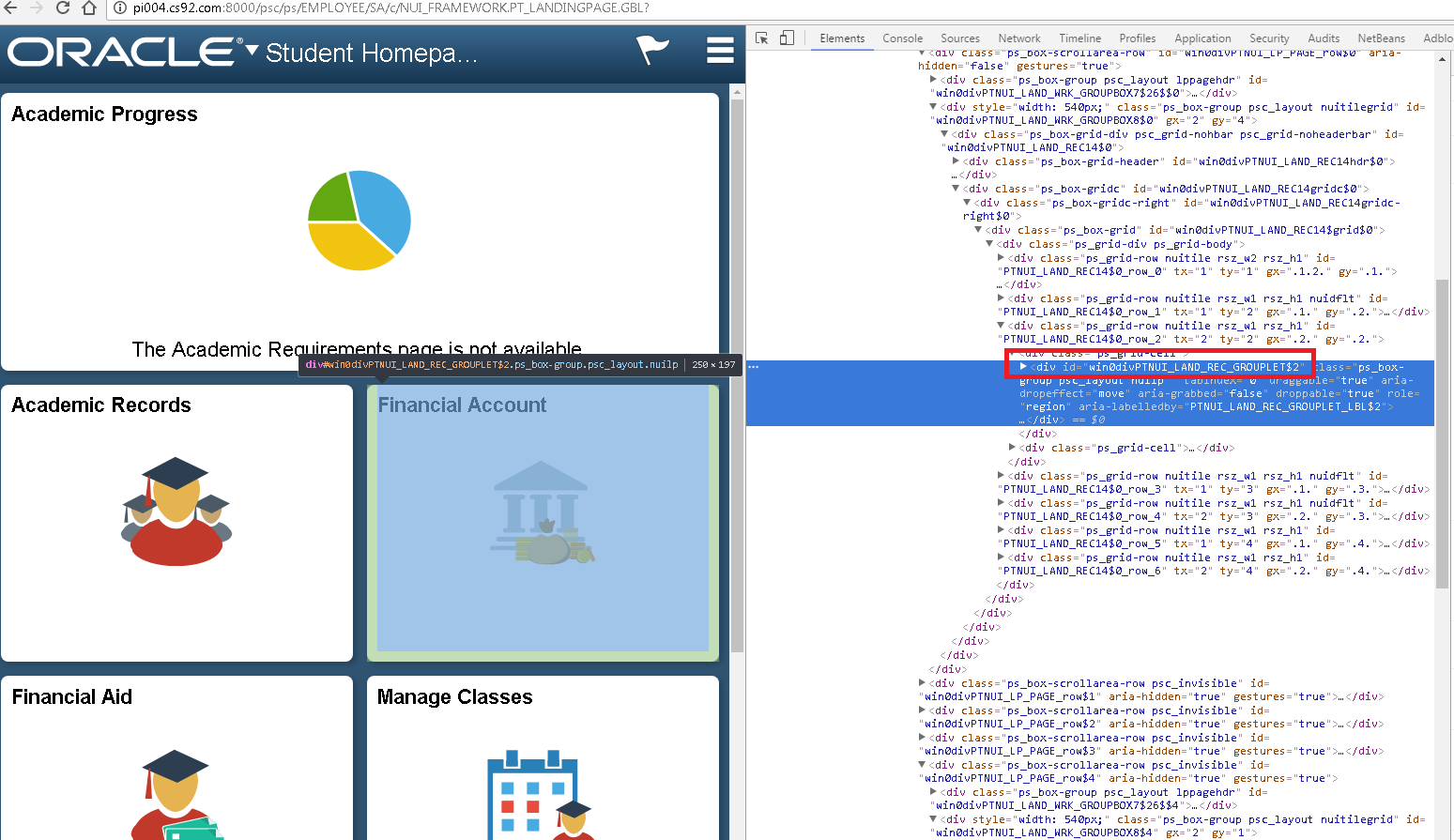The height and width of the screenshot is (840, 1454).
Task: Click the PTNUI_LAND_REC14gridc$0 id text
Action: pos(1261,189)
